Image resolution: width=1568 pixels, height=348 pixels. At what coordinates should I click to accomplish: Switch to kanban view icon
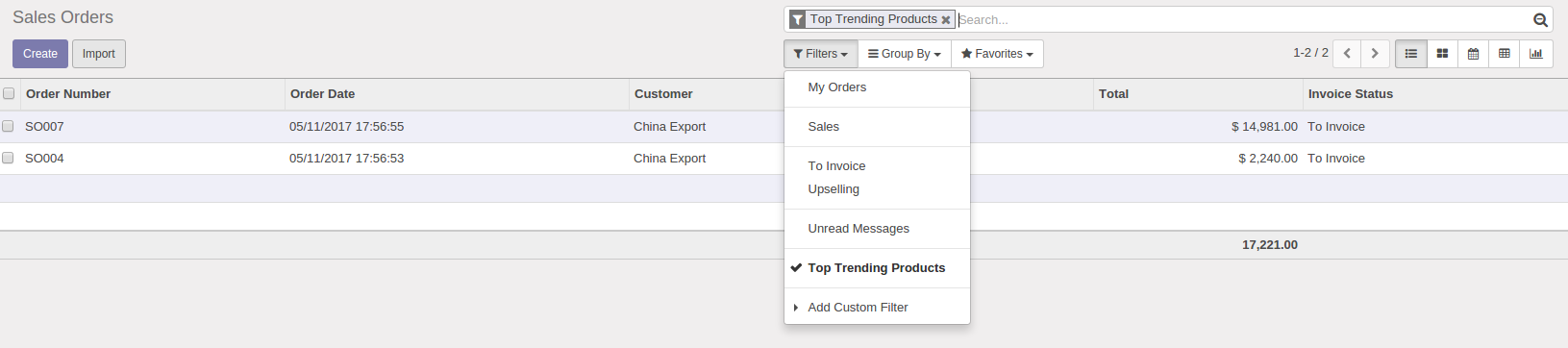[x=1442, y=54]
